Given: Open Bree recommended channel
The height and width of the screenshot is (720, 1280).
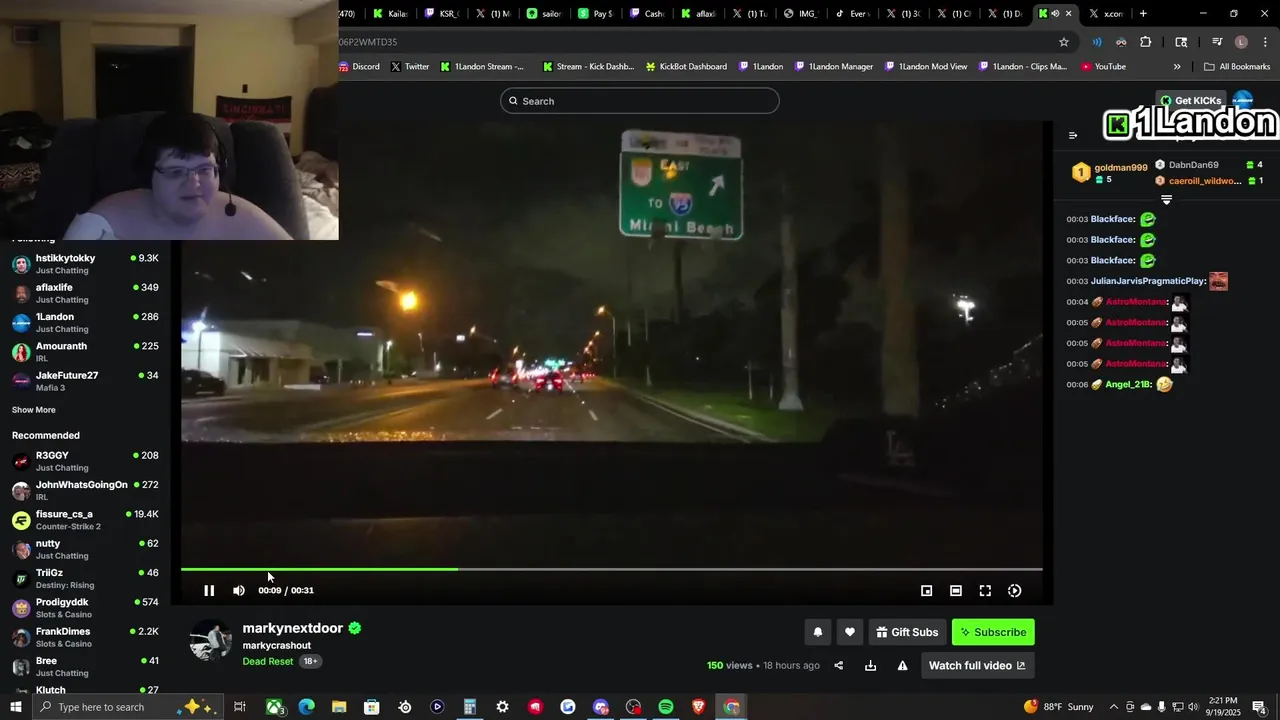Looking at the screenshot, I should pos(85,666).
